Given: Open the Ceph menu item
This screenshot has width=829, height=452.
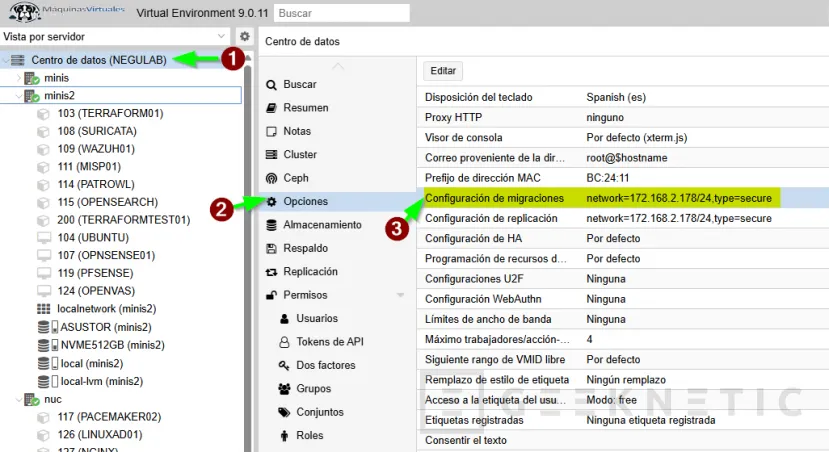Looking at the screenshot, I should click(x=338, y=178).
